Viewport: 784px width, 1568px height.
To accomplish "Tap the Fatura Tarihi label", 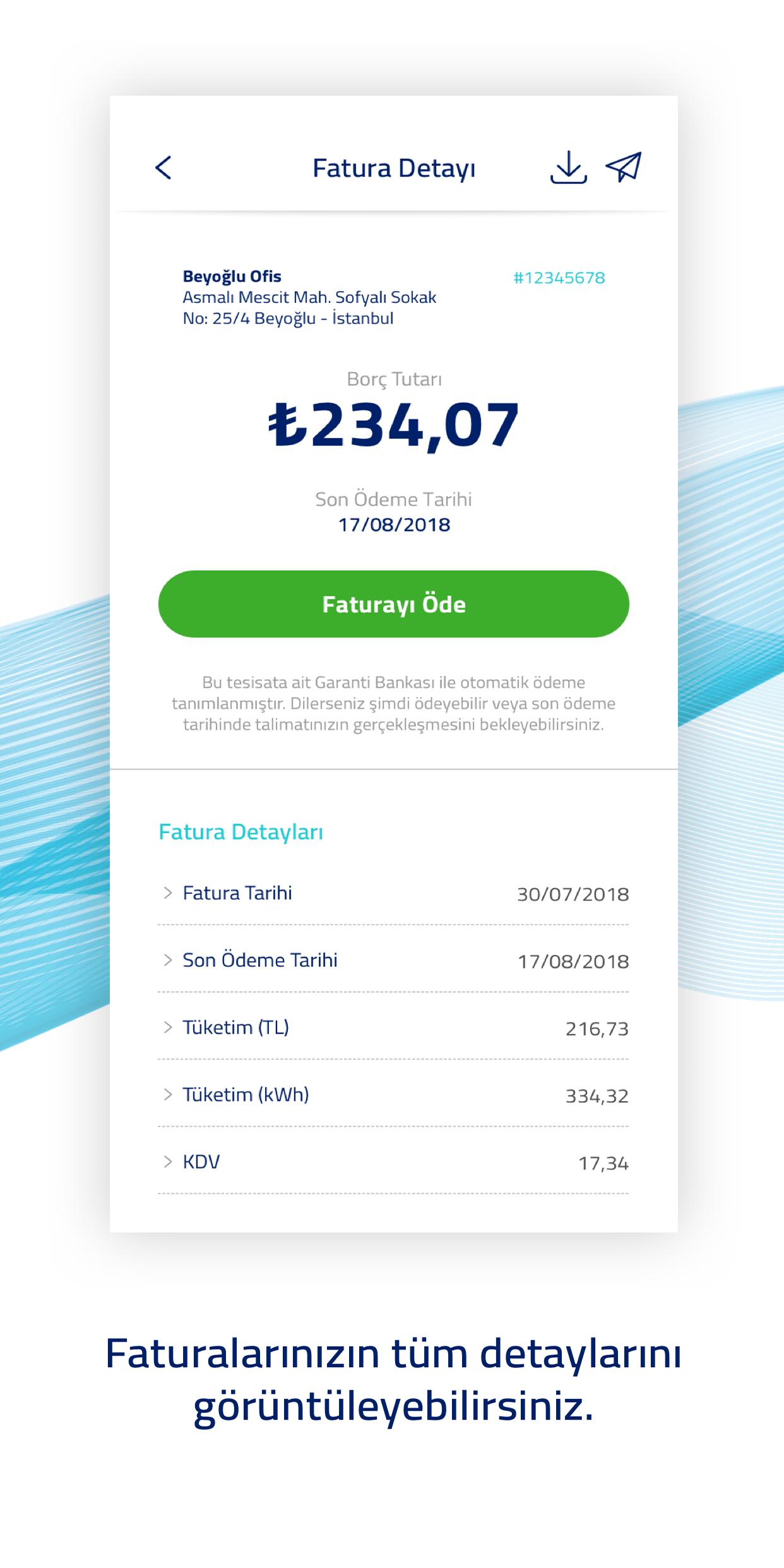I will pos(237,893).
